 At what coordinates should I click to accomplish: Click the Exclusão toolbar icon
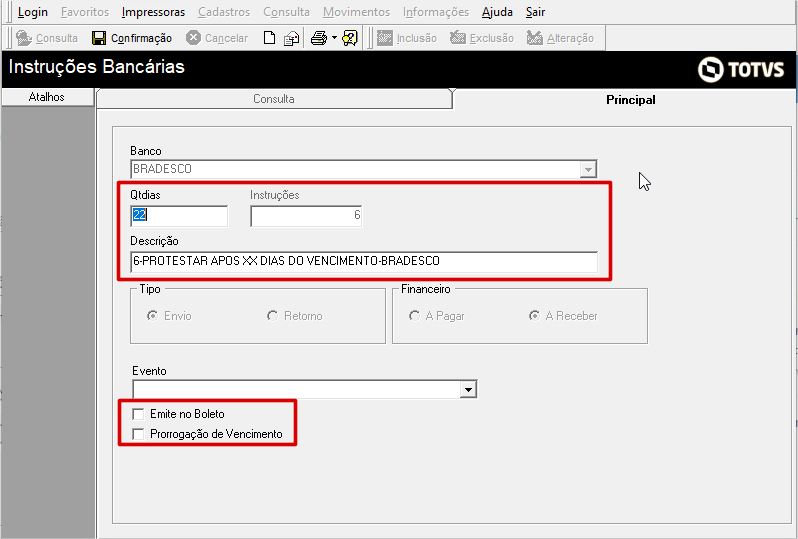[458, 38]
